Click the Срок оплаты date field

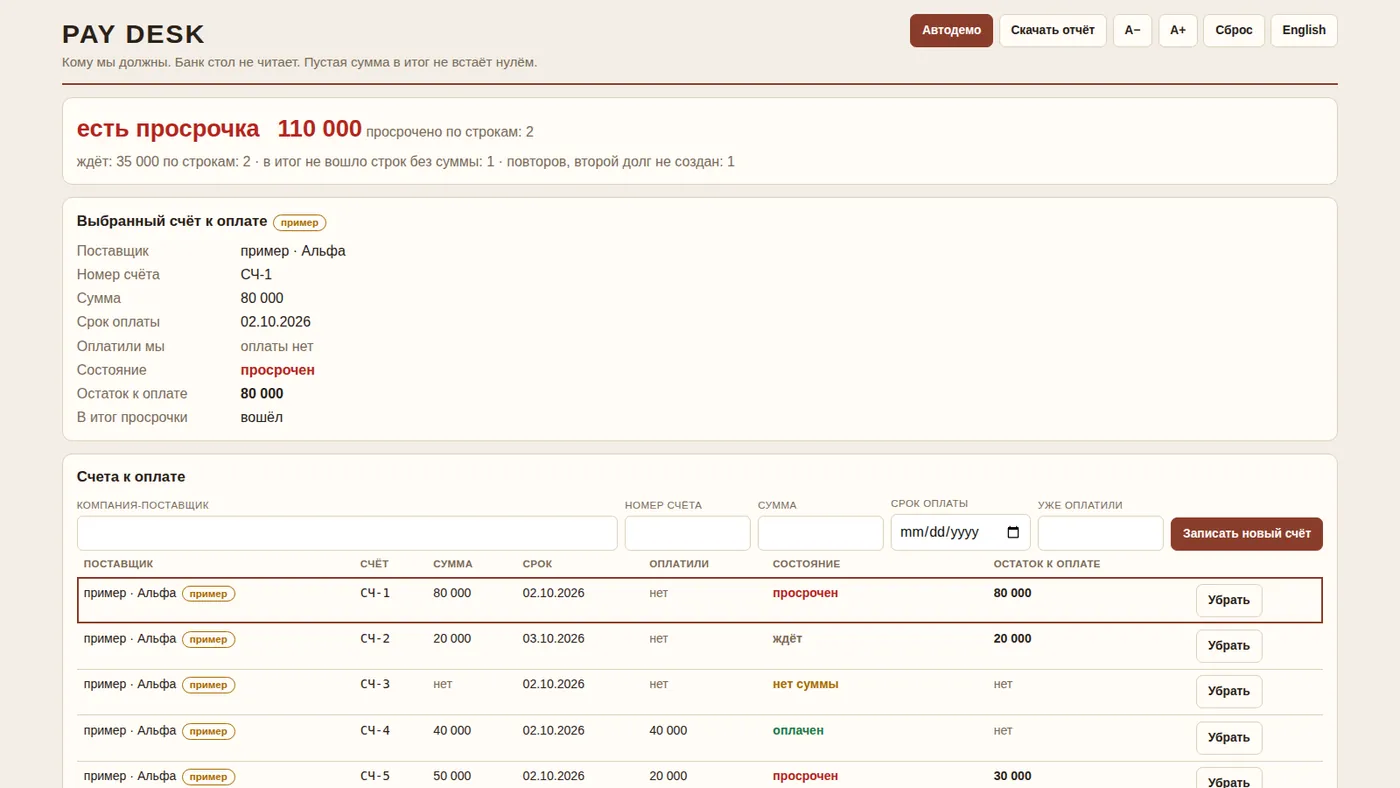coord(961,533)
